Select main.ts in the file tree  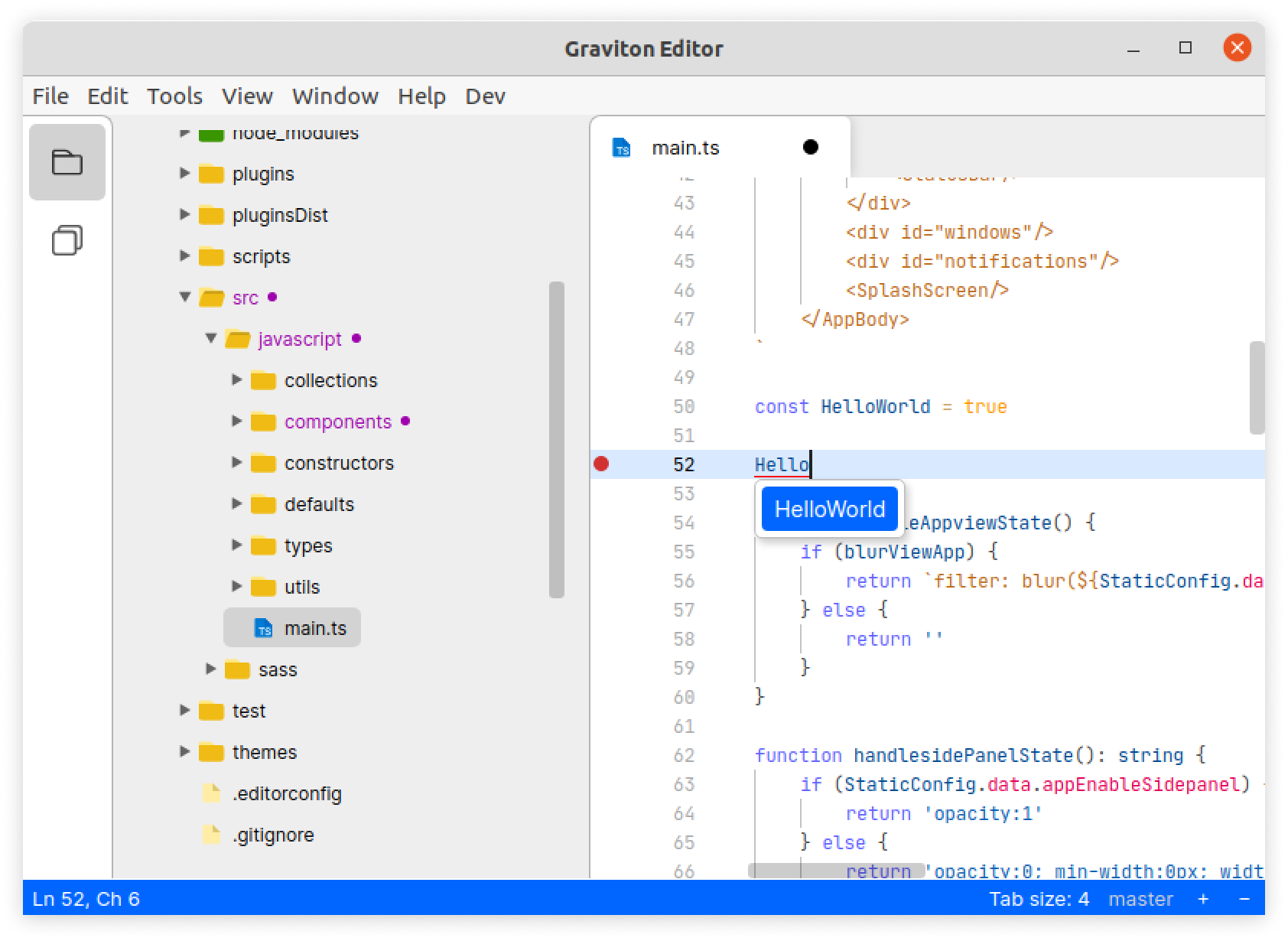pos(292,628)
